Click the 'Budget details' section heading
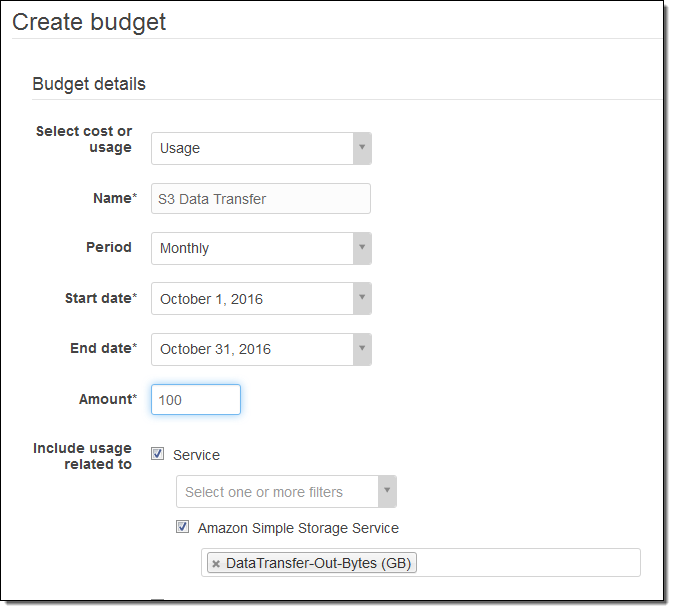The height and width of the screenshot is (611, 674). click(89, 84)
